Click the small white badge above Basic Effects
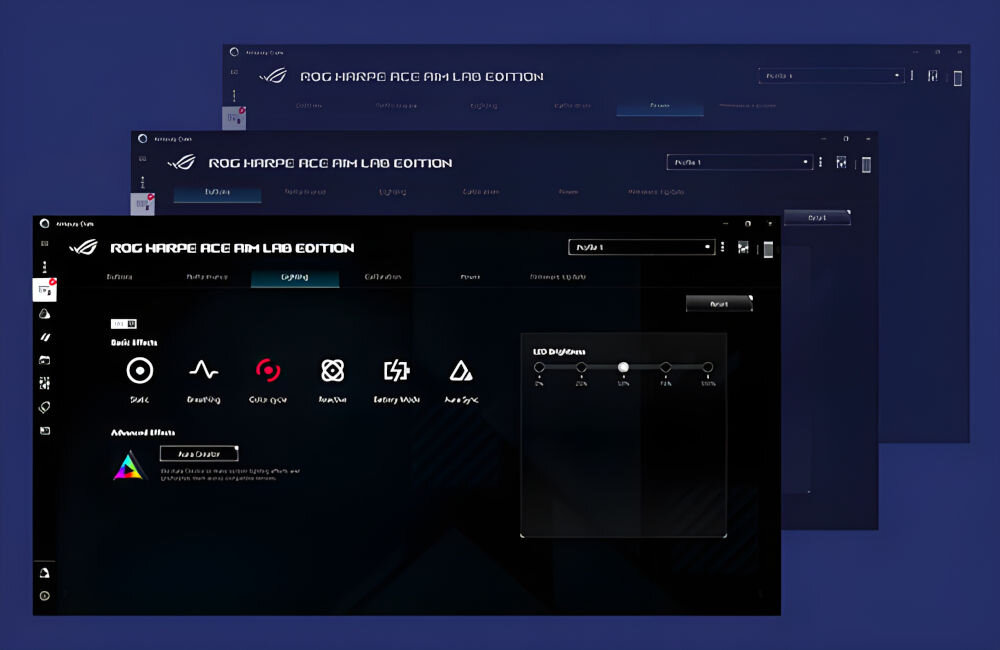The height and width of the screenshot is (650, 1000). [124, 324]
